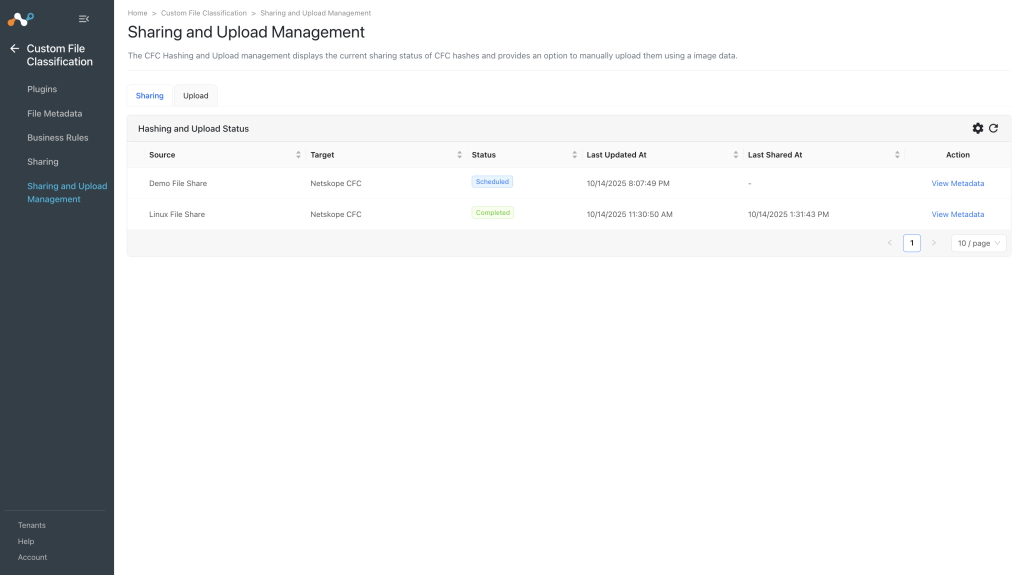The height and width of the screenshot is (575, 1024).
Task: Click the Home breadcrumb link
Action: [x=137, y=13]
